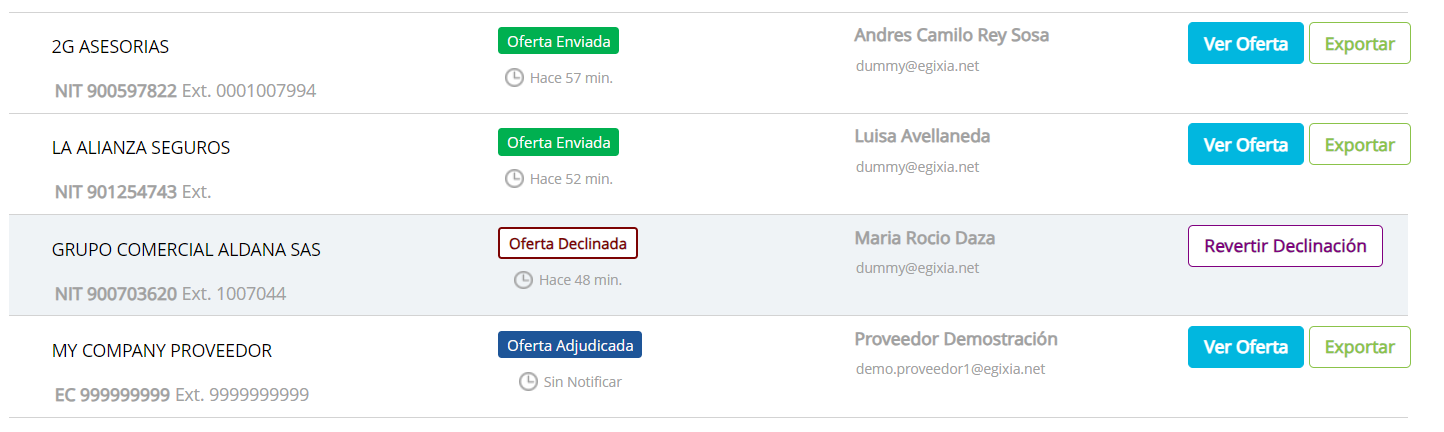Select the Oferta Declinada status badge
Screen dimensions: 1444x432
567,243
